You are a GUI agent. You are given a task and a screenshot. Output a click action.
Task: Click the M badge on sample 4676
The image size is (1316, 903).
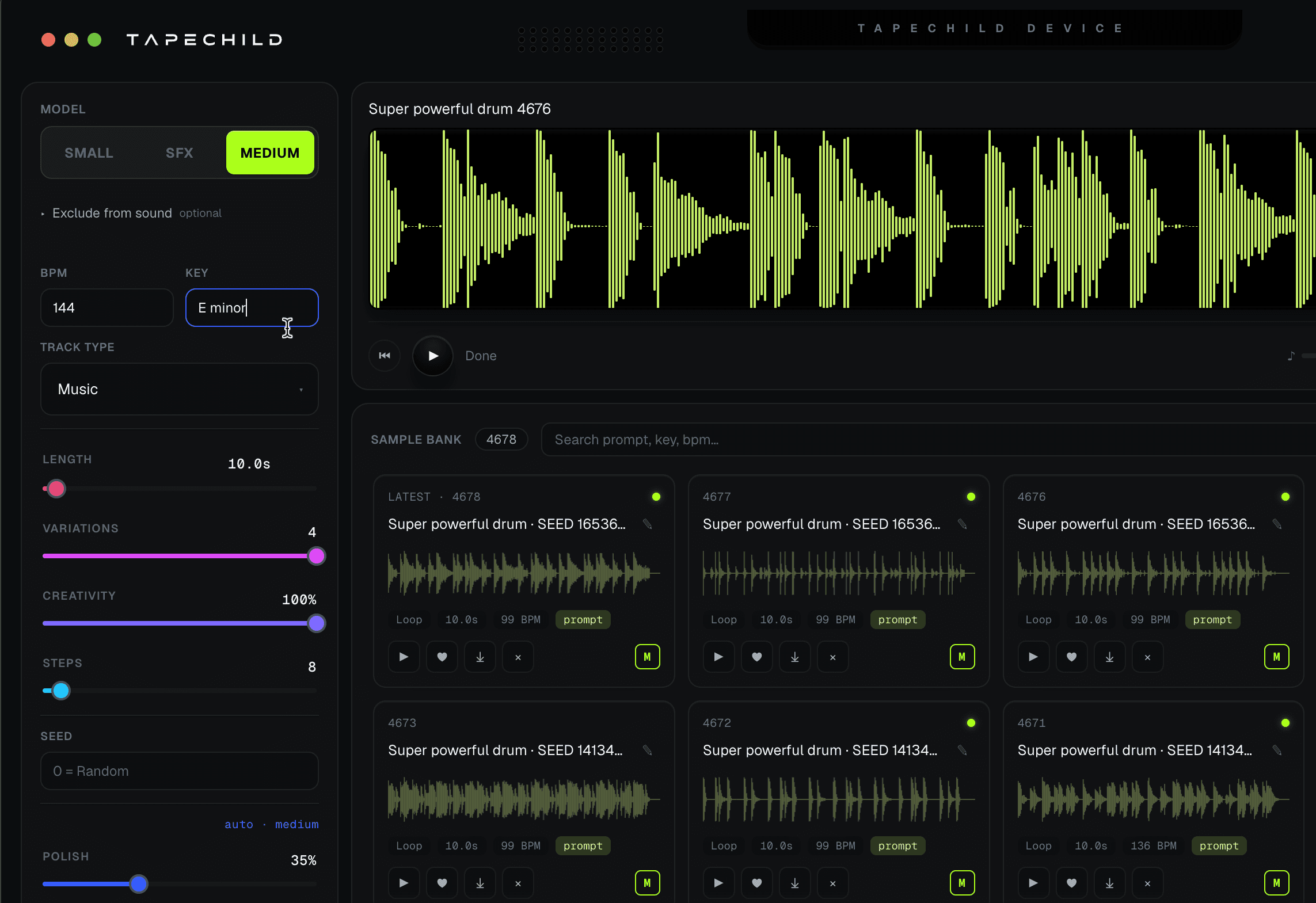pos(1277,657)
